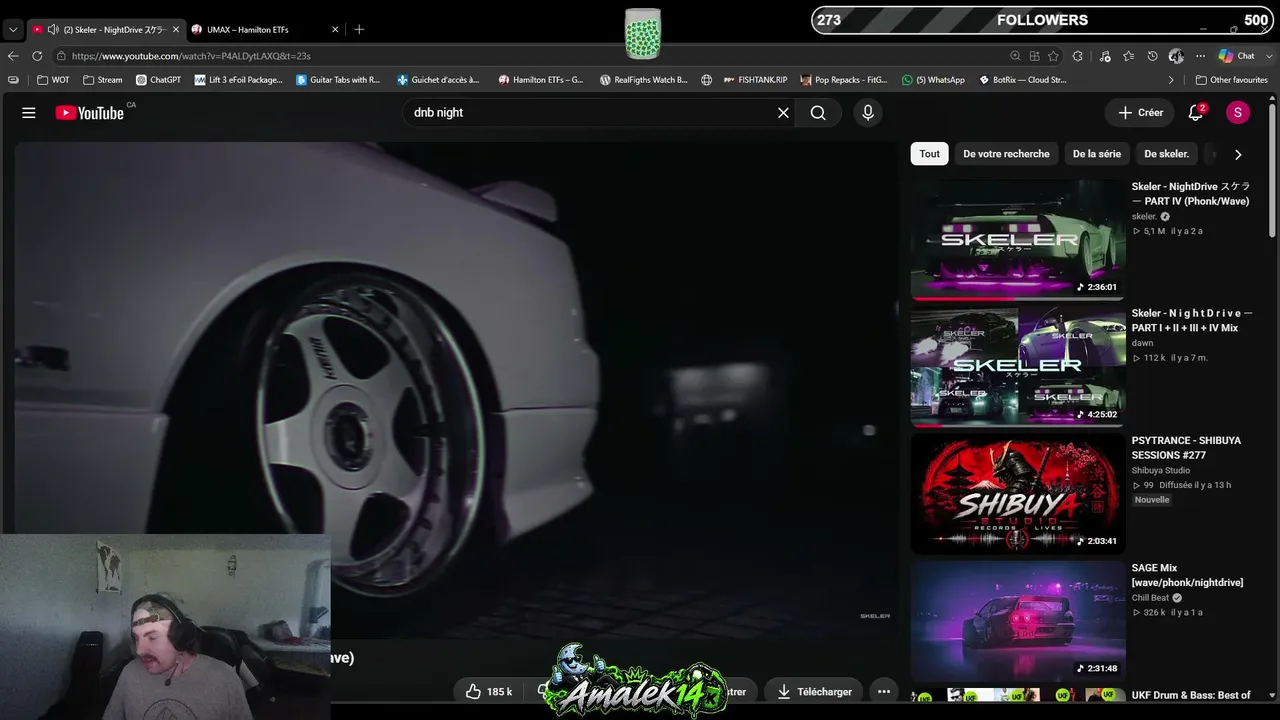Open the Hamilton ETFs bookmark link
This screenshot has height=720, width=1280.
tap(541, 80)
